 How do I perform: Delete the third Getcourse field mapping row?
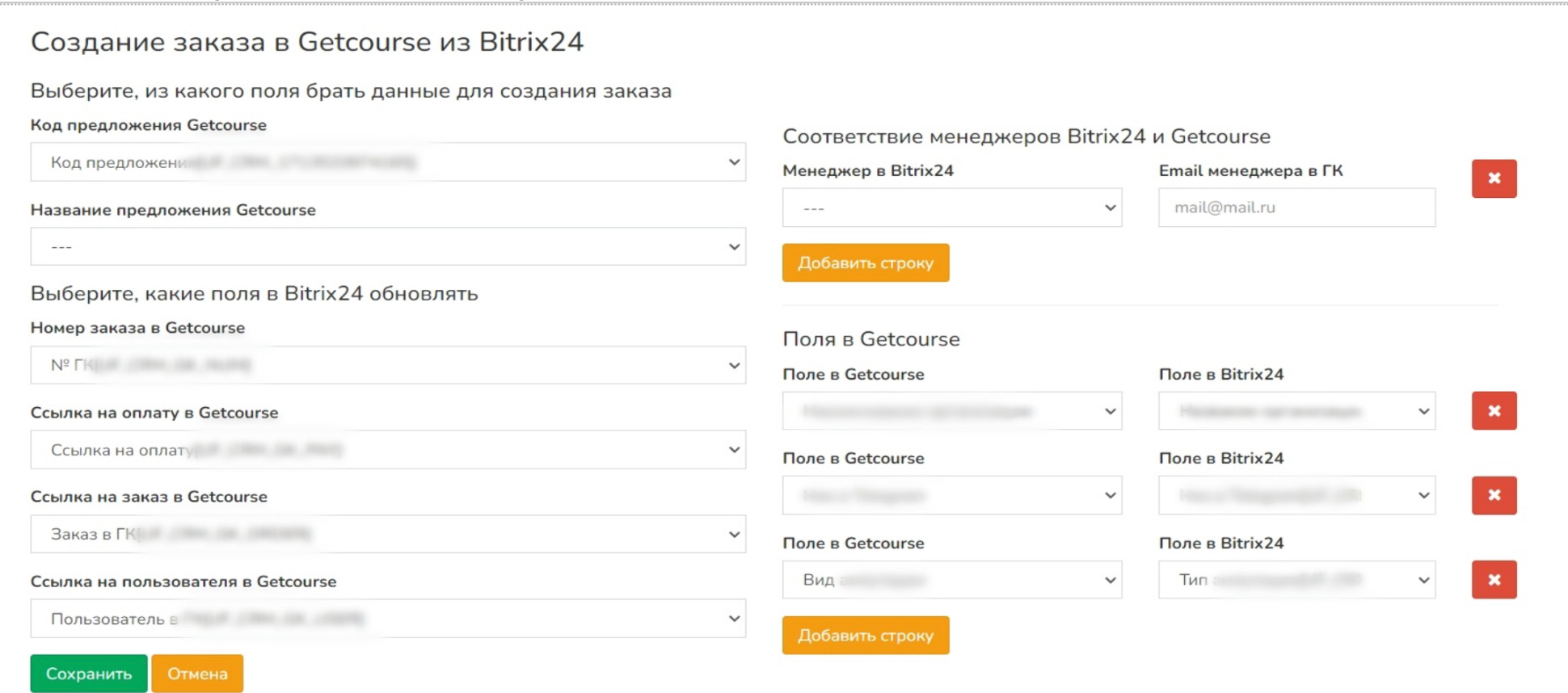click(x=1494, y=580)
